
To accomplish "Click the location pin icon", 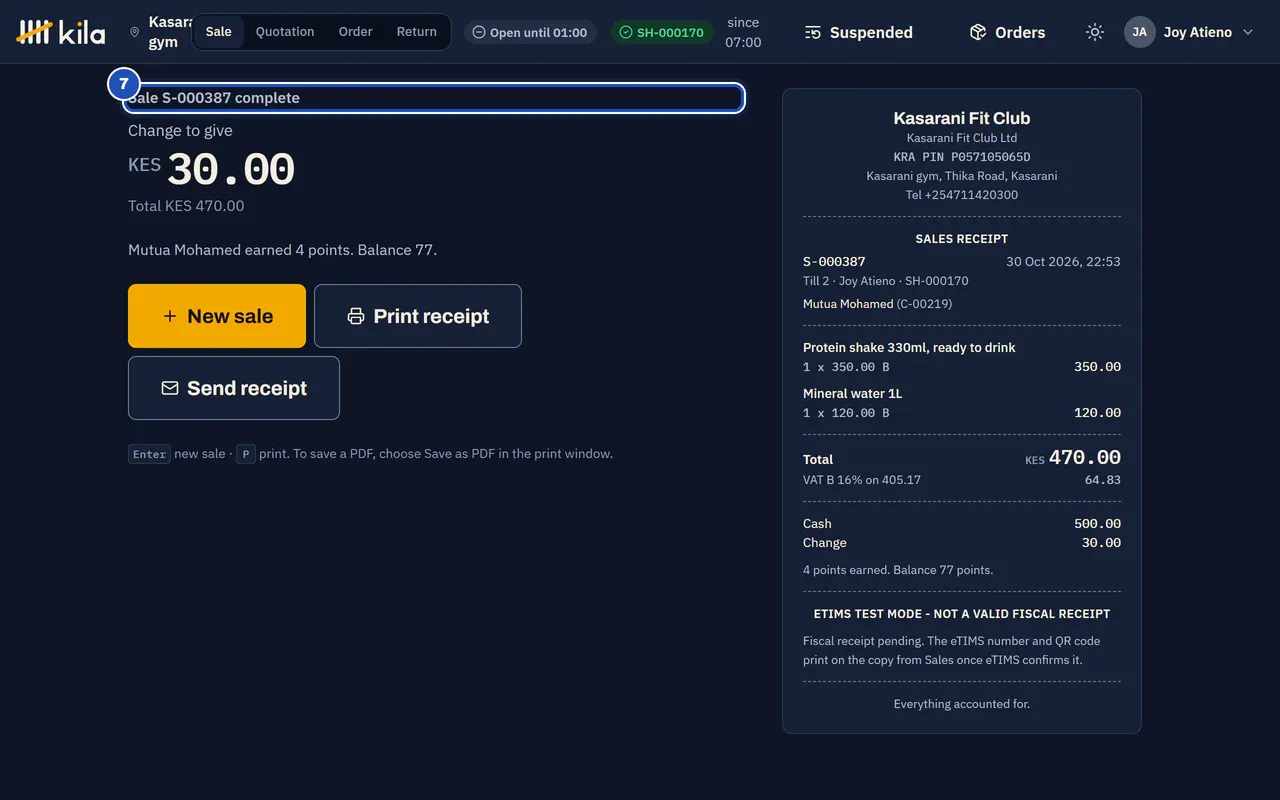I will click(135, 32).
